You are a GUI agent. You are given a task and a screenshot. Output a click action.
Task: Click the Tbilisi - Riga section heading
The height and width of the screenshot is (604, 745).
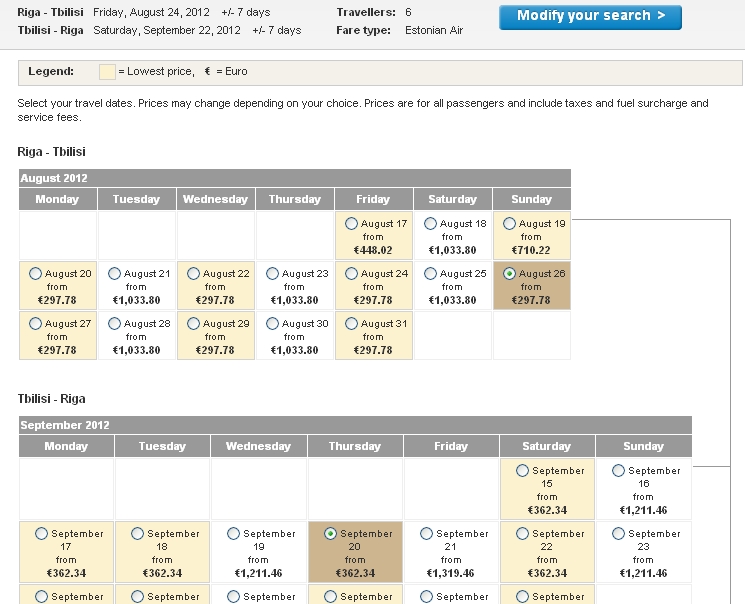click(x=51, y=399)
